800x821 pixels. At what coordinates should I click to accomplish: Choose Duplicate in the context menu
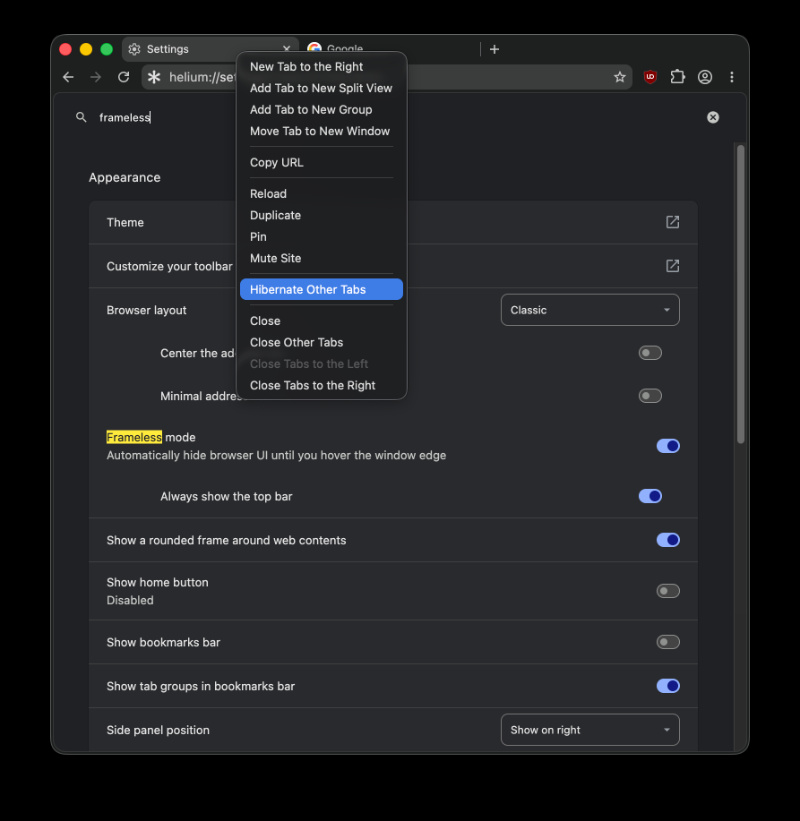321,215
